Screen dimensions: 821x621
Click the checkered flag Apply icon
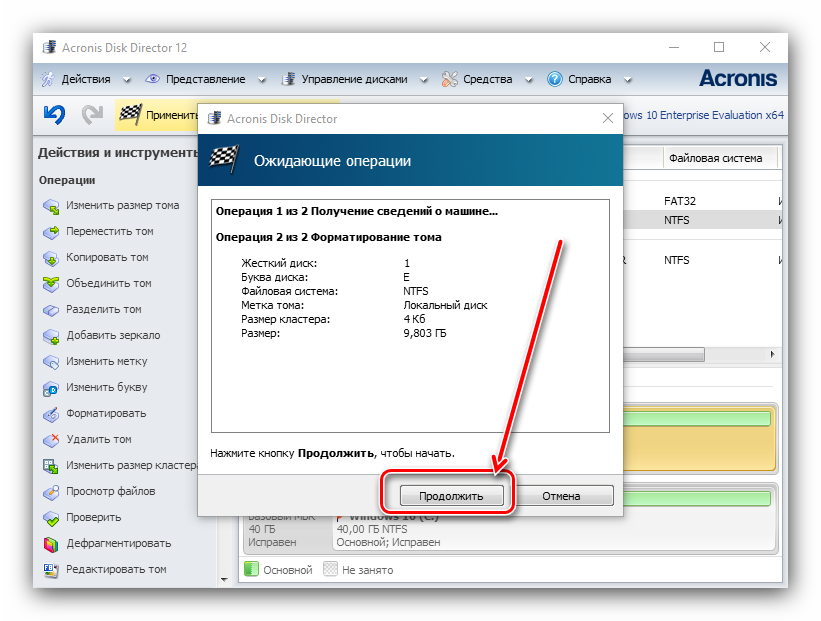[130, 115]
